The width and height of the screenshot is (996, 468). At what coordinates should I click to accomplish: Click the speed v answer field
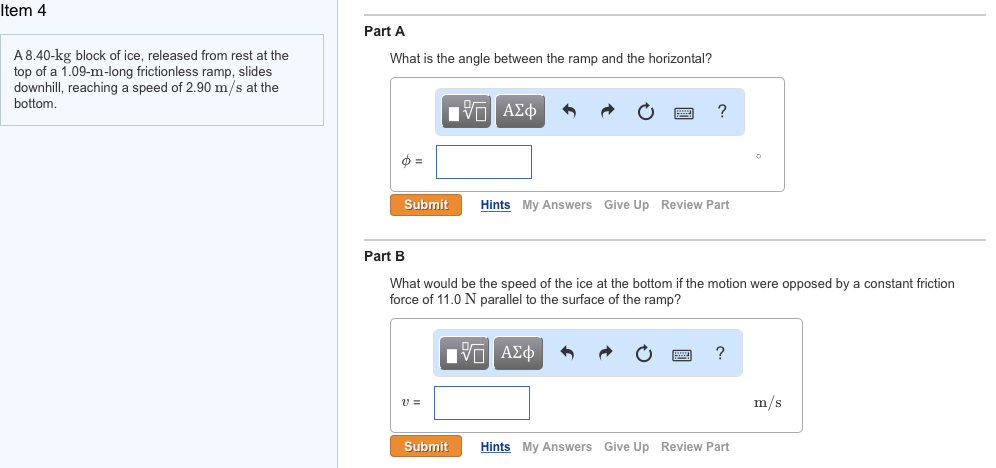(482, 403)
